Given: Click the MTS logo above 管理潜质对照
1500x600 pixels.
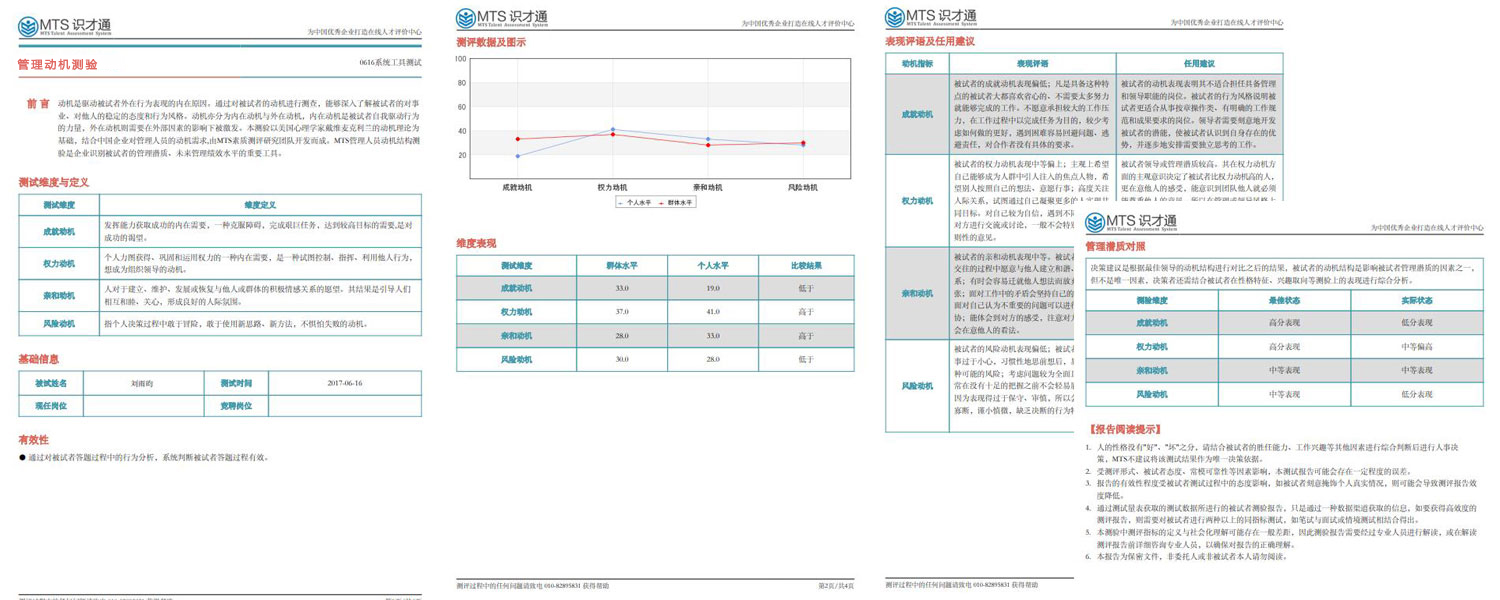Looking at the screenshot, I should pyautogui.click(x=1132, y=222).
